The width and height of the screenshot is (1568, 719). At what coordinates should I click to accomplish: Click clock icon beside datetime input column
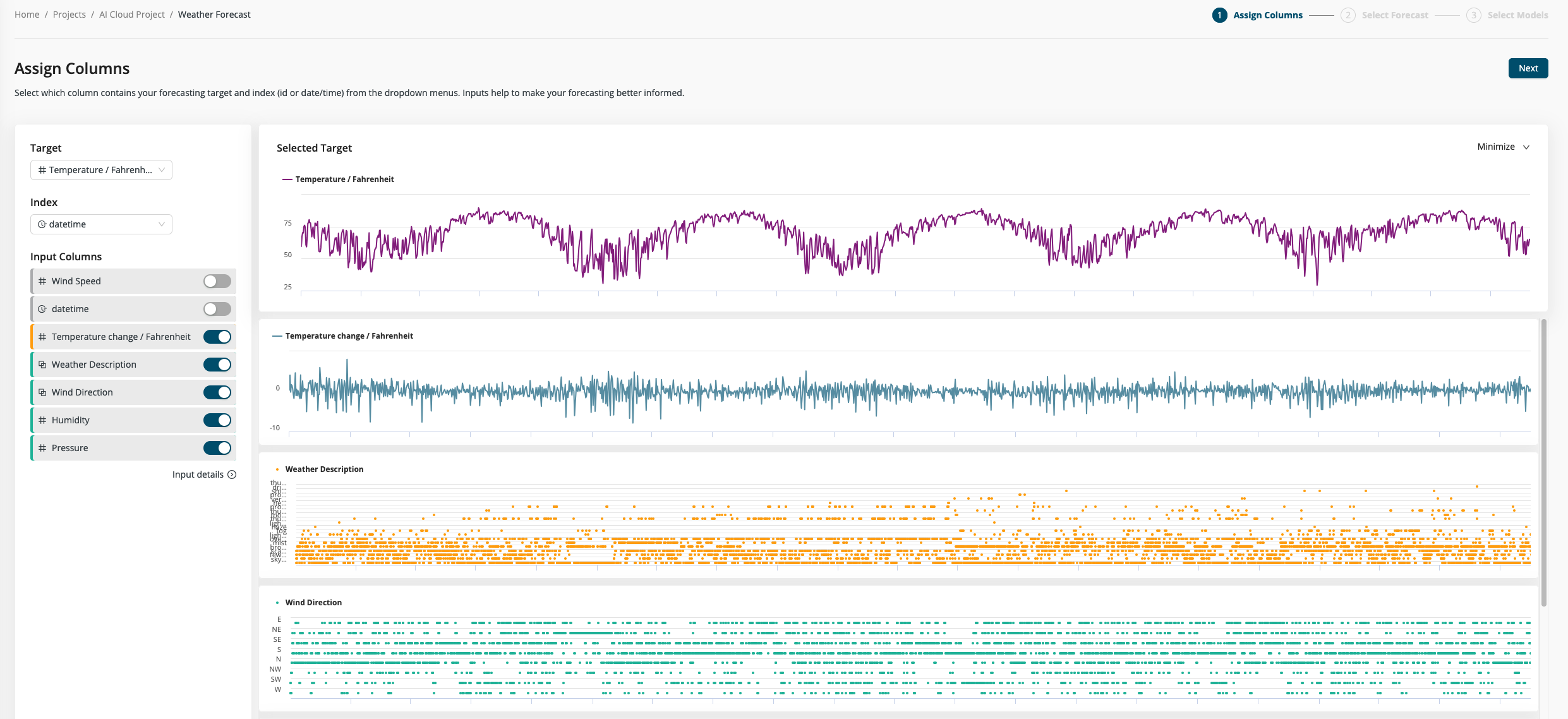[42, 309]
